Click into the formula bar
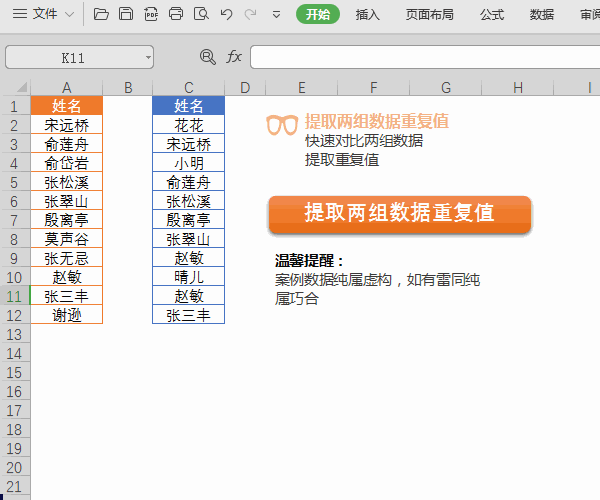Image resolution: width=600 pixels, height=500 pixels. click(425, 57)
